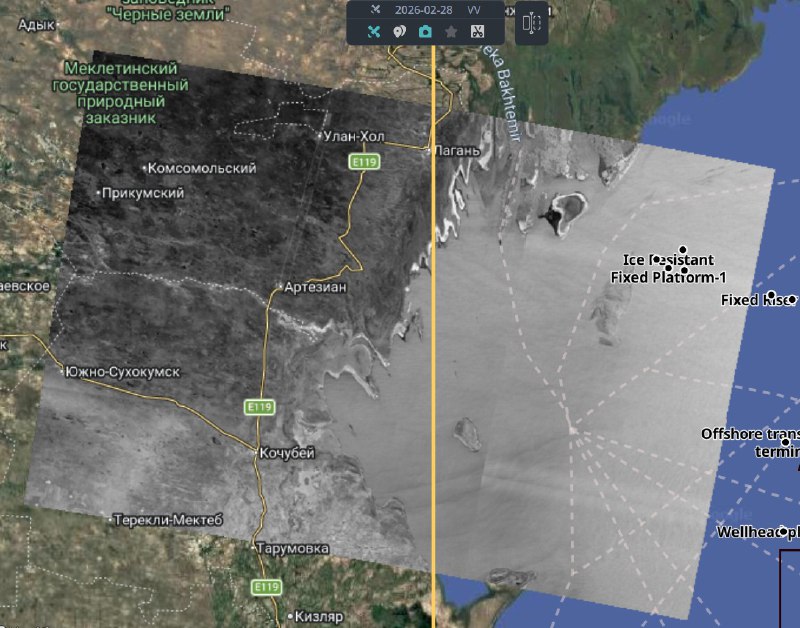Toggle the teal satellite imagery layer icon
Viewport: 800px width, 628px height.
(x=374, y=32)
